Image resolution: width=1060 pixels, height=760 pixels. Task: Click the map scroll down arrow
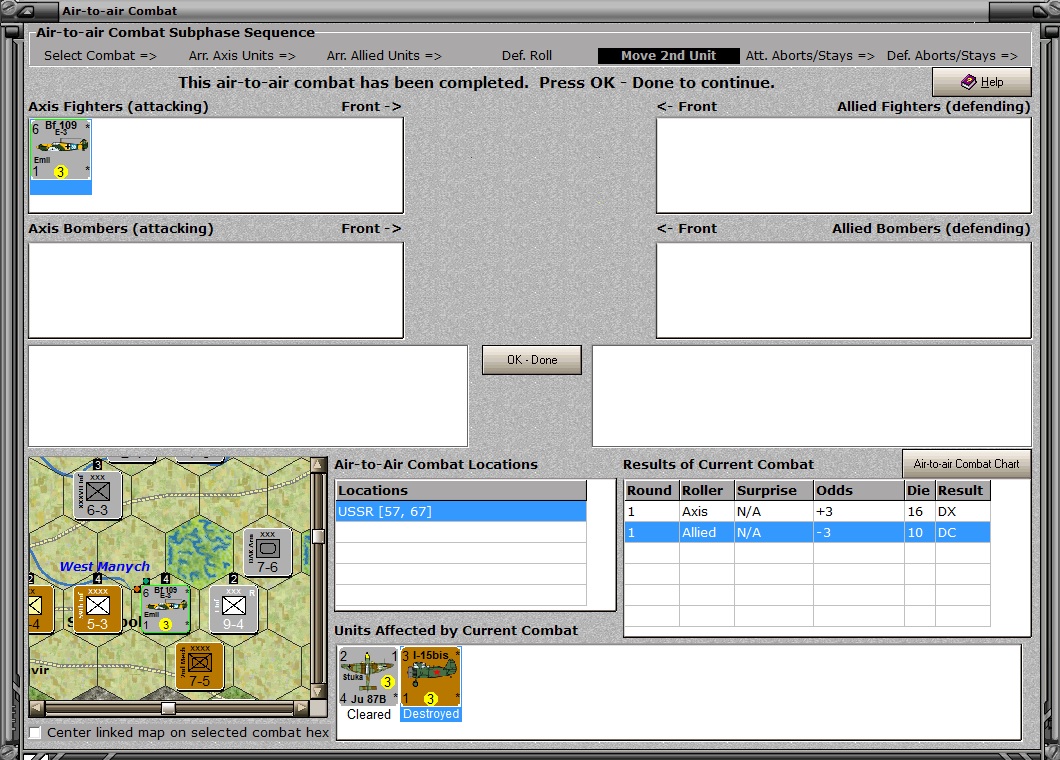318,691
